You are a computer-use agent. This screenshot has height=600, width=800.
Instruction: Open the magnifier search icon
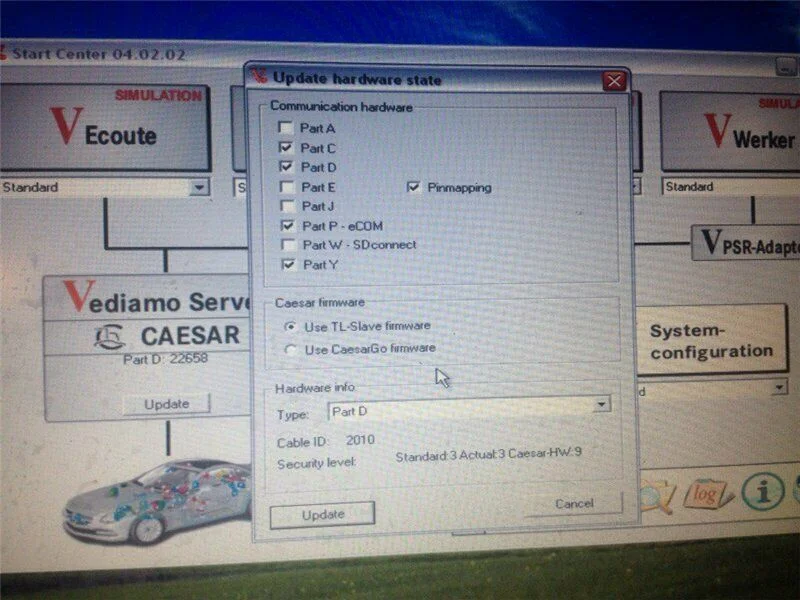coord(657,496)
